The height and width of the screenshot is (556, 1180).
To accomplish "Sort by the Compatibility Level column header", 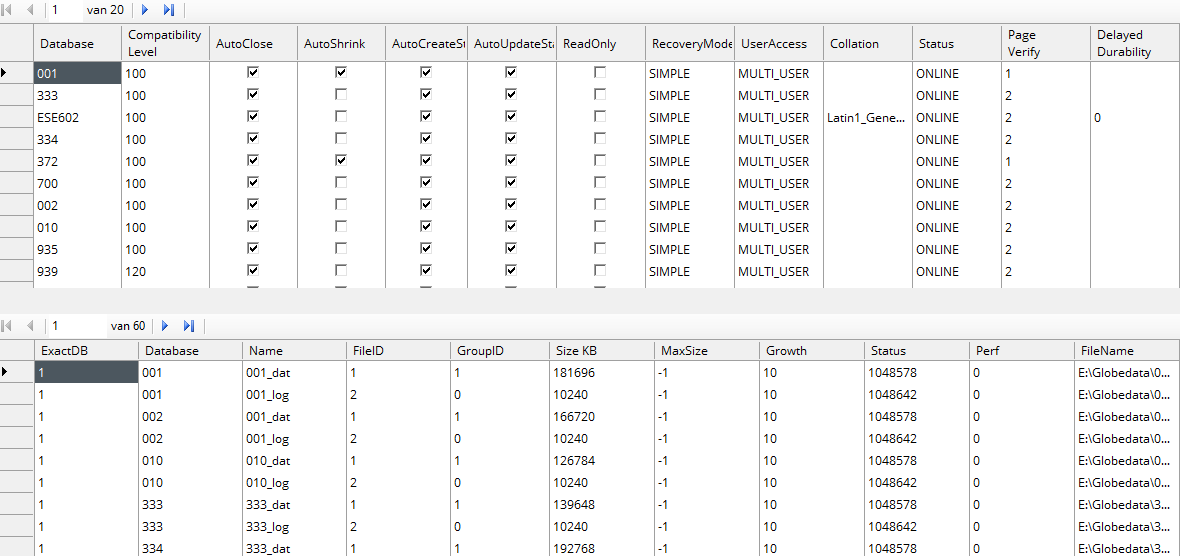I will 165,43.
